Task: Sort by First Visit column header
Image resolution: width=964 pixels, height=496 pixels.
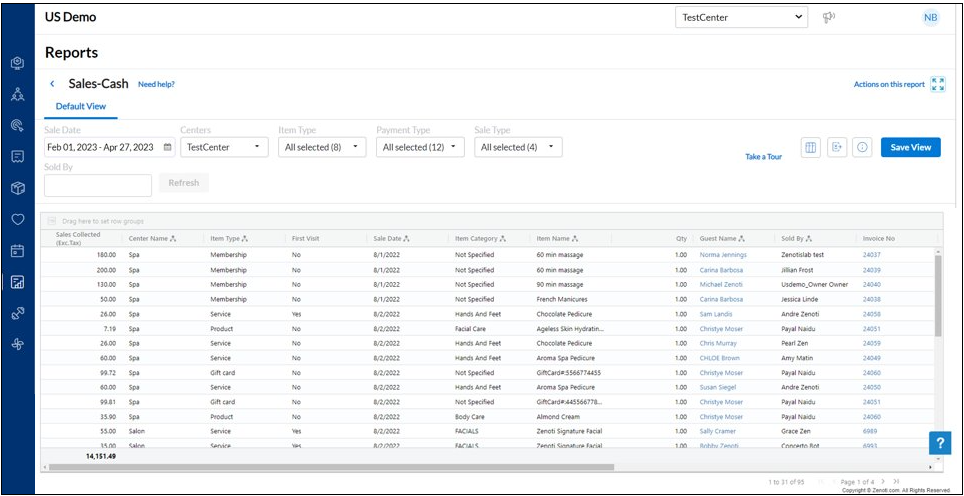Action: (306, 238)
